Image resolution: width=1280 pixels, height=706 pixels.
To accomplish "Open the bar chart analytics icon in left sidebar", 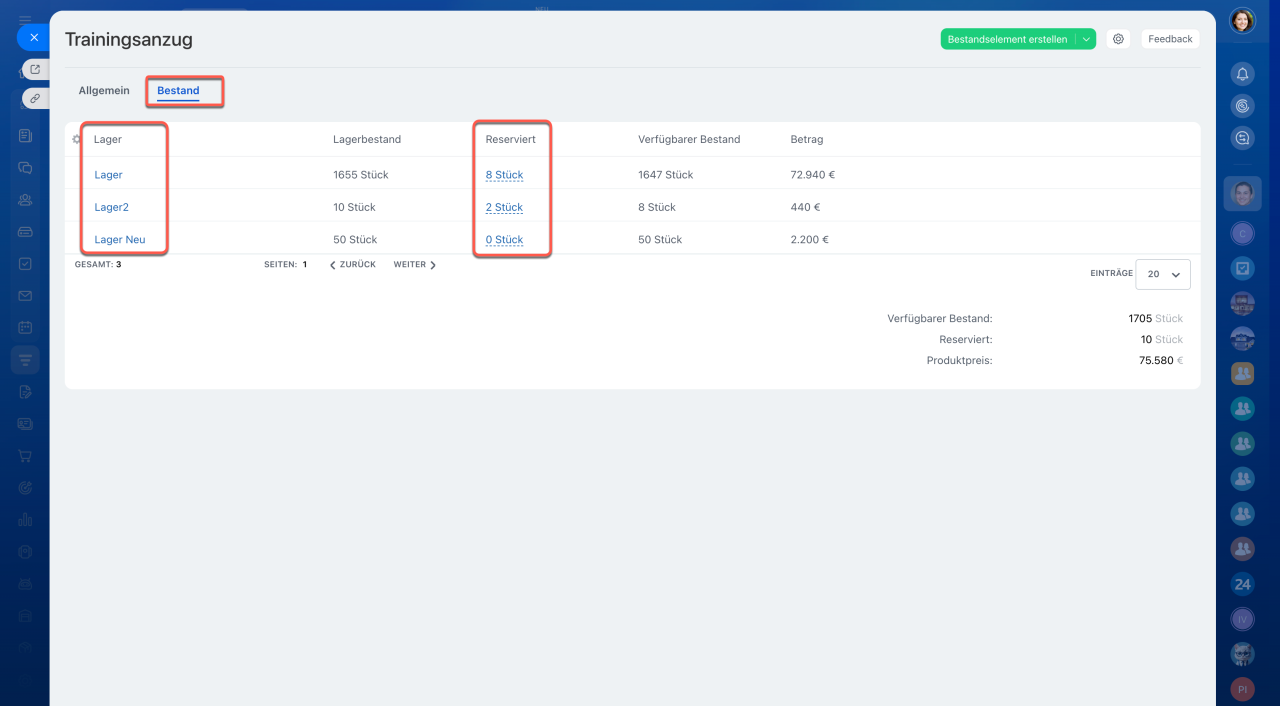I will click(x=25, y=519).
